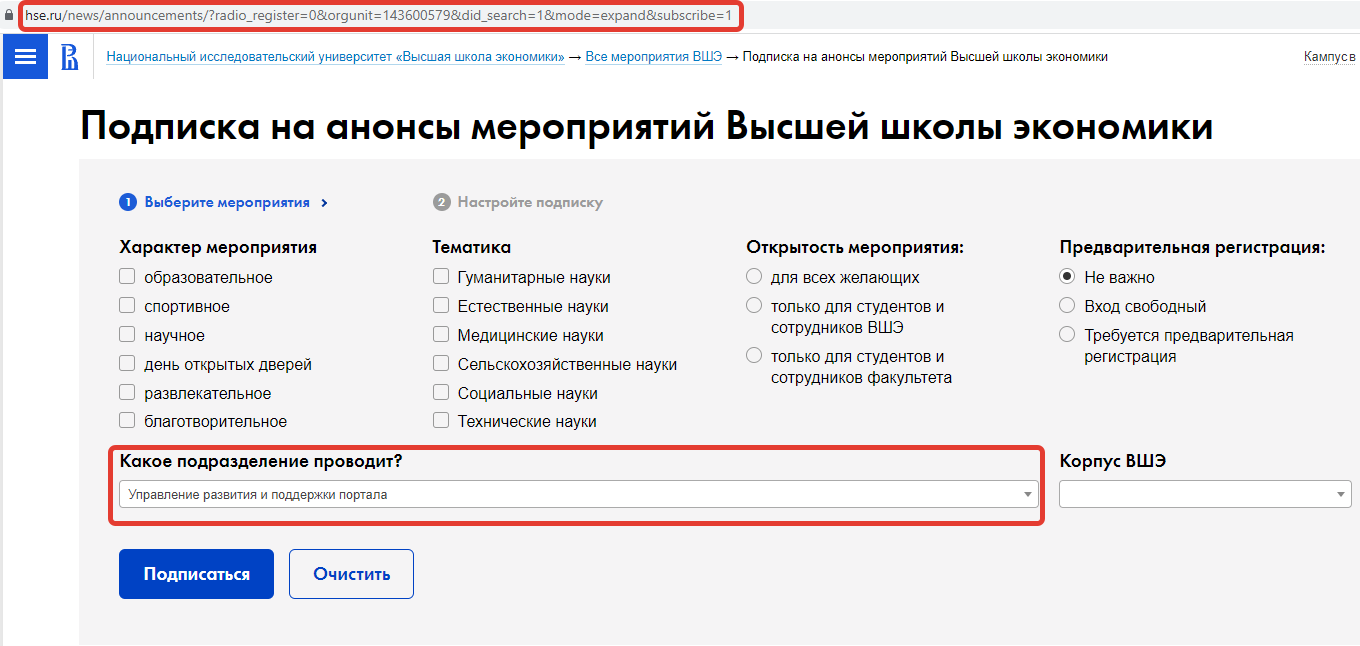Open the 'Какое подразделение проводит?' dropdown
This screenshot has width=1360, height=646.
pos(578,494)
